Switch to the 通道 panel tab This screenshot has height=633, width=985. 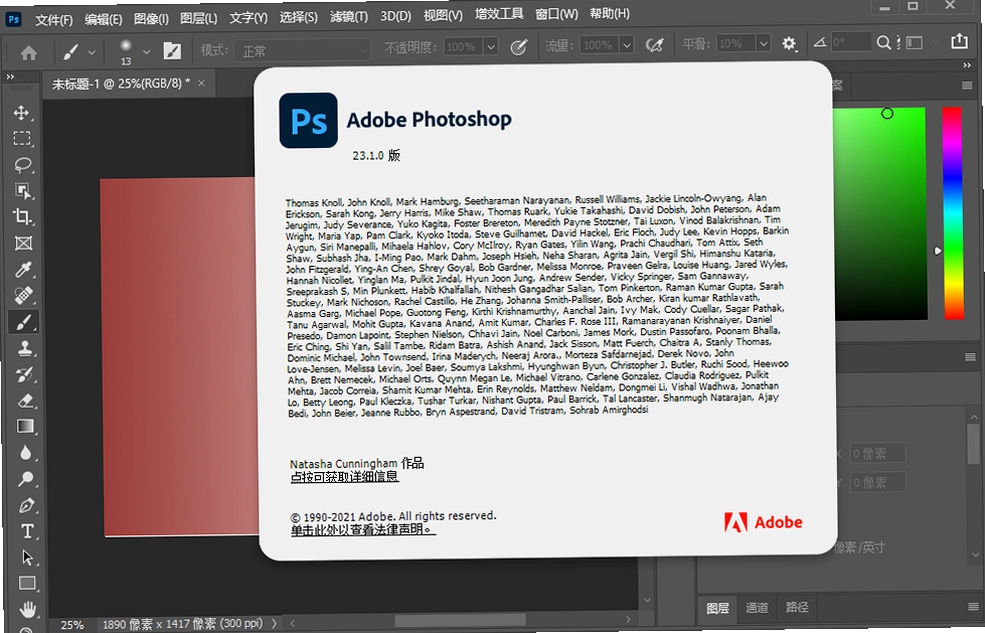coord(756,607)
